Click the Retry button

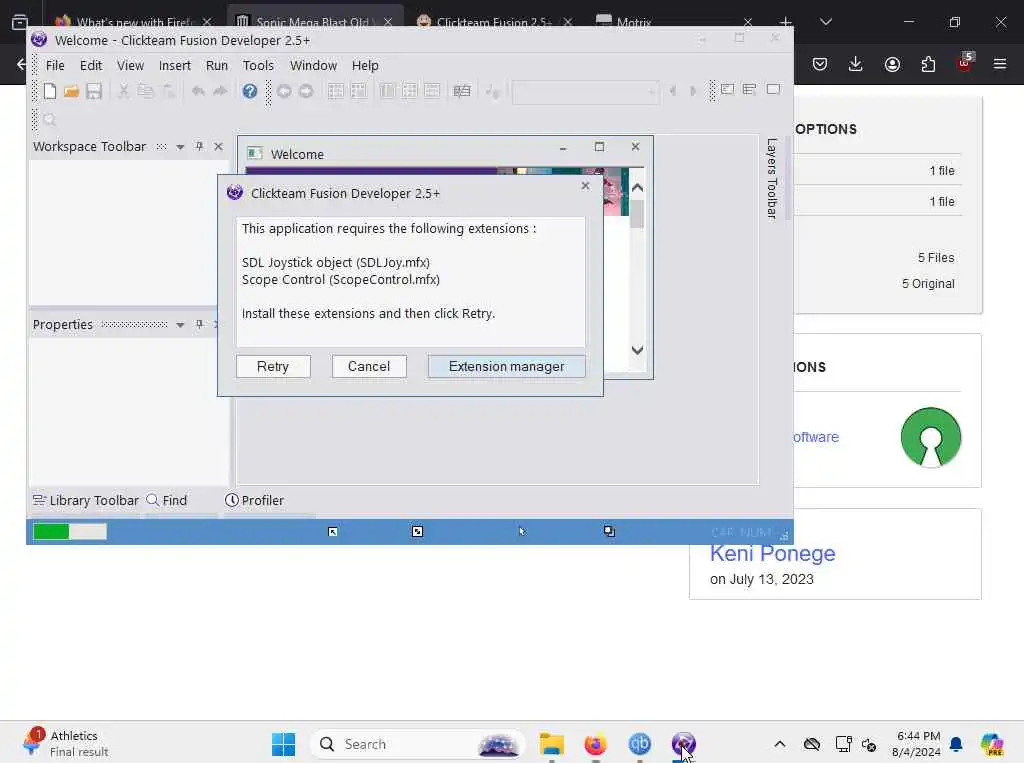[273, 366]
